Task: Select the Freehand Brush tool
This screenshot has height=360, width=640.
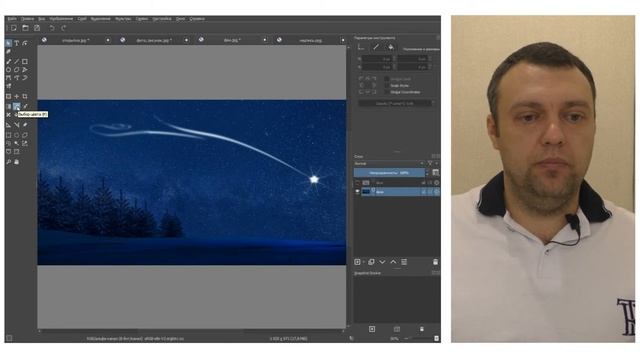Action: (x=9, y=62)
